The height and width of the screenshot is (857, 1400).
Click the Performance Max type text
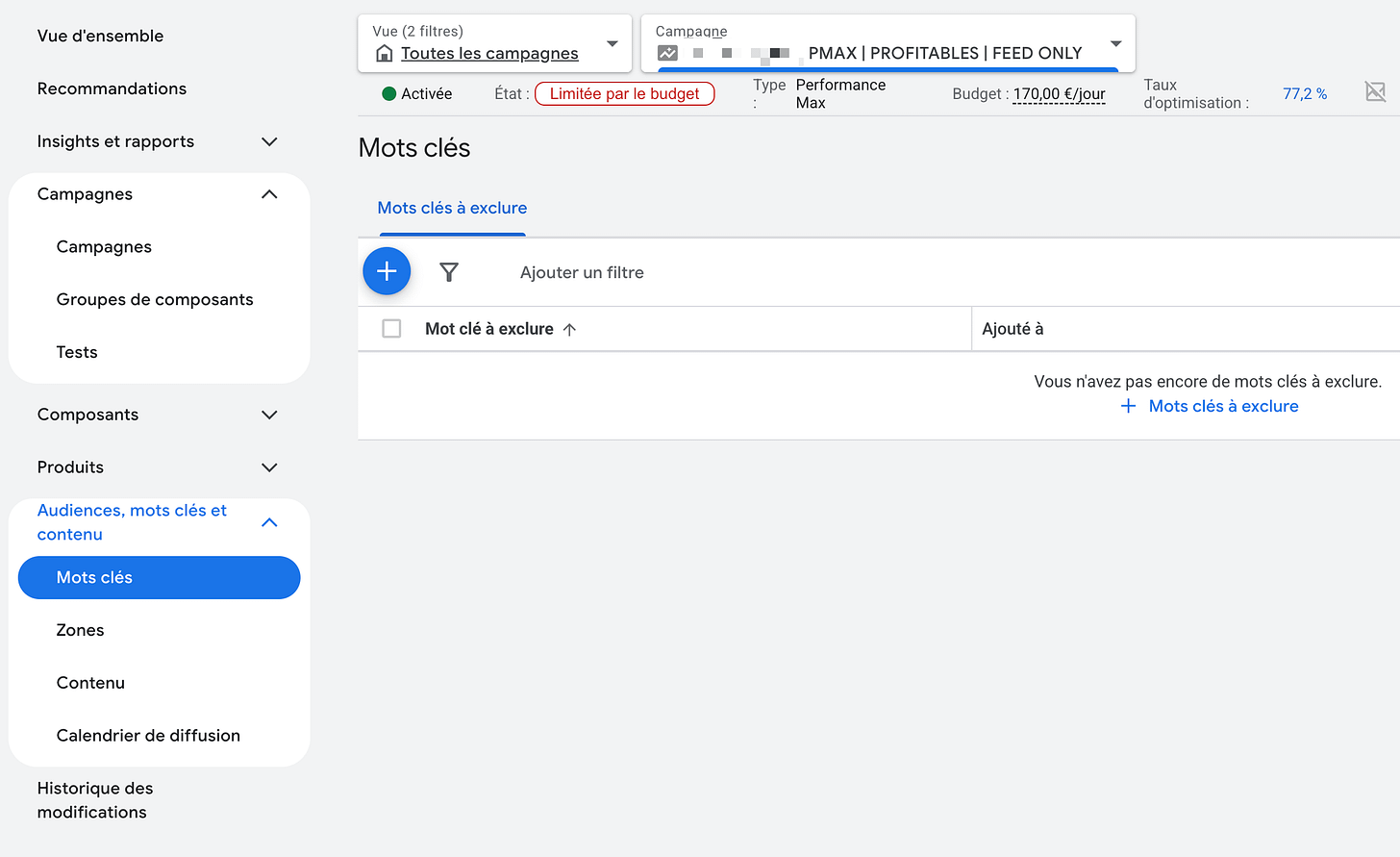point(840,93)
